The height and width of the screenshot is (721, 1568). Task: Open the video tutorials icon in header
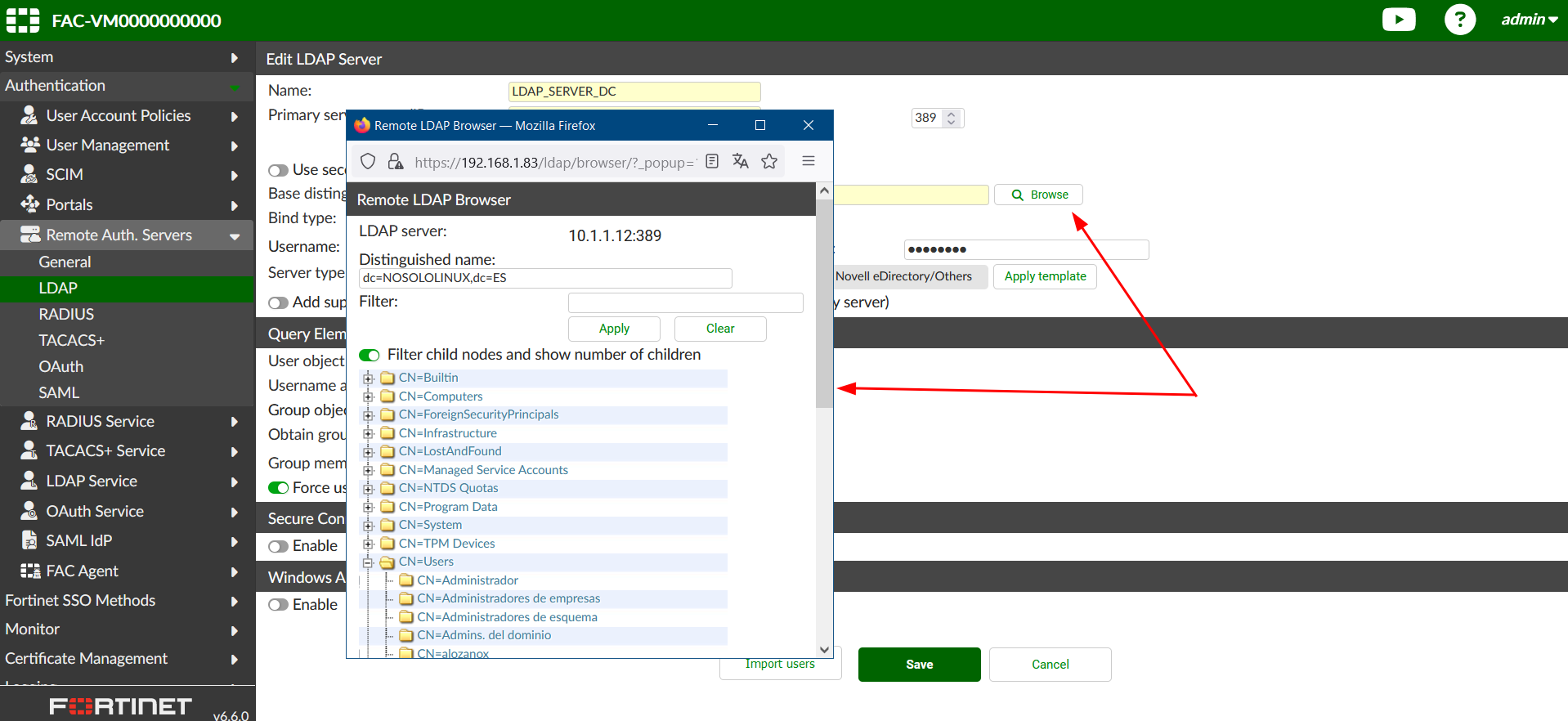click(x=1398, y=20)
